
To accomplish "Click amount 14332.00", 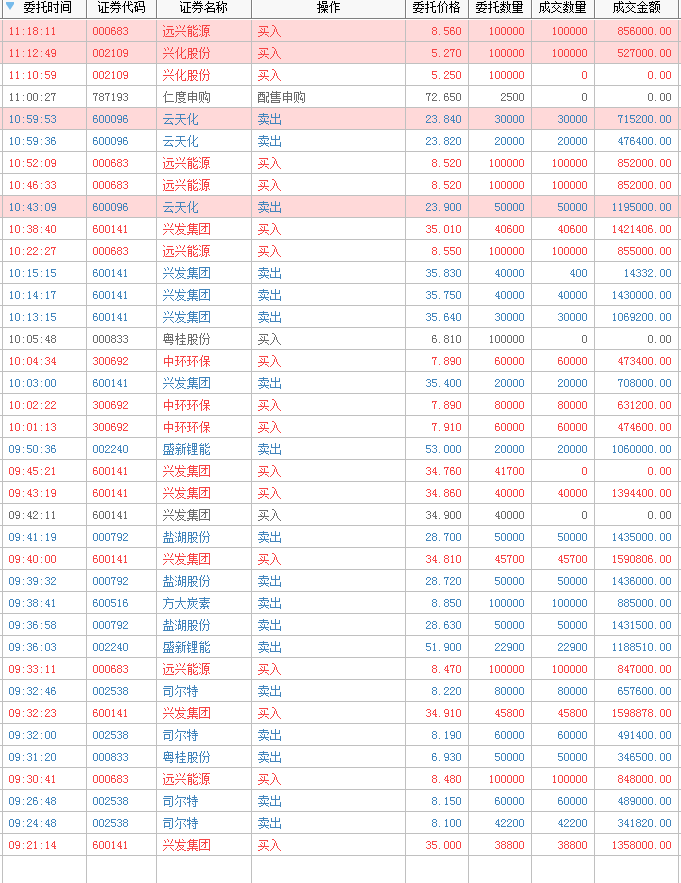I will tap(647, 273).
